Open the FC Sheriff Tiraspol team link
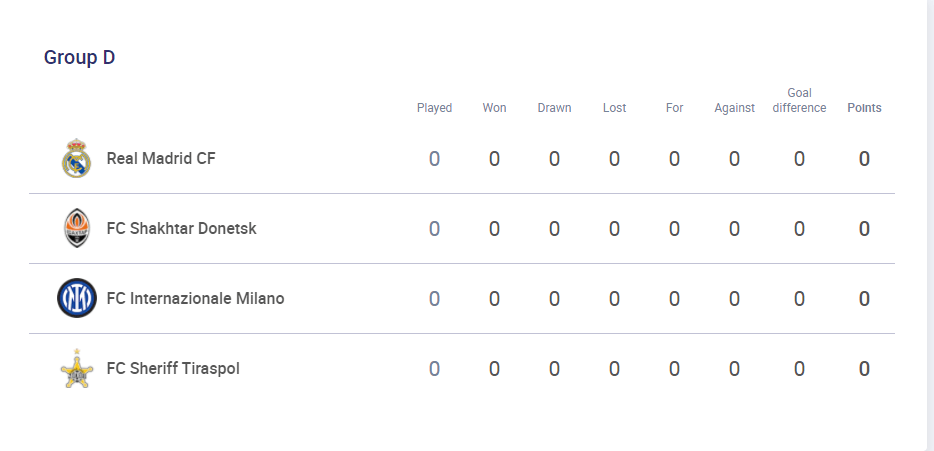 [173, 368]
